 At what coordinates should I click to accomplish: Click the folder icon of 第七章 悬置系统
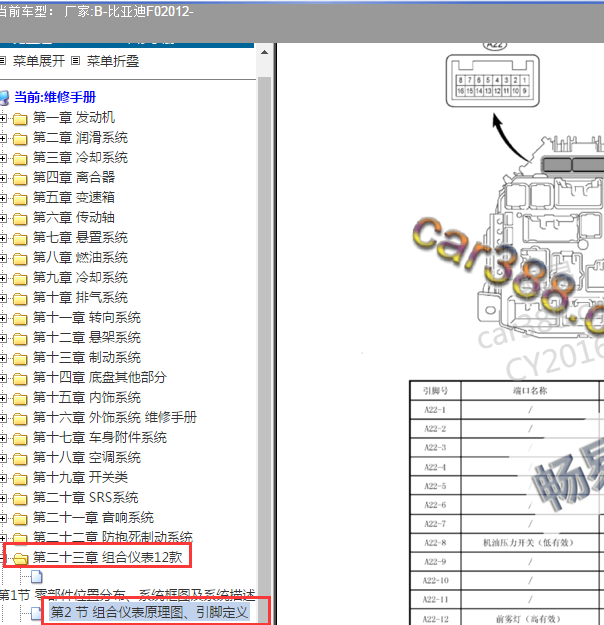tap(20, 238)
